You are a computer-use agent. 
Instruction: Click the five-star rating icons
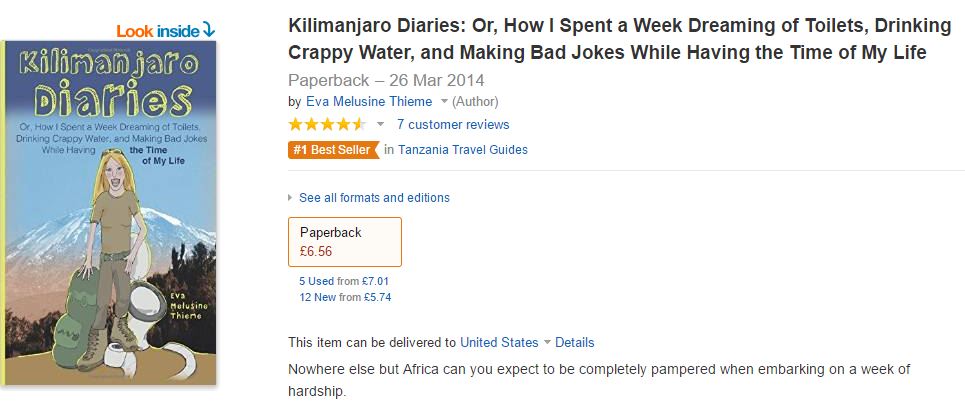[x=327, y=125]
